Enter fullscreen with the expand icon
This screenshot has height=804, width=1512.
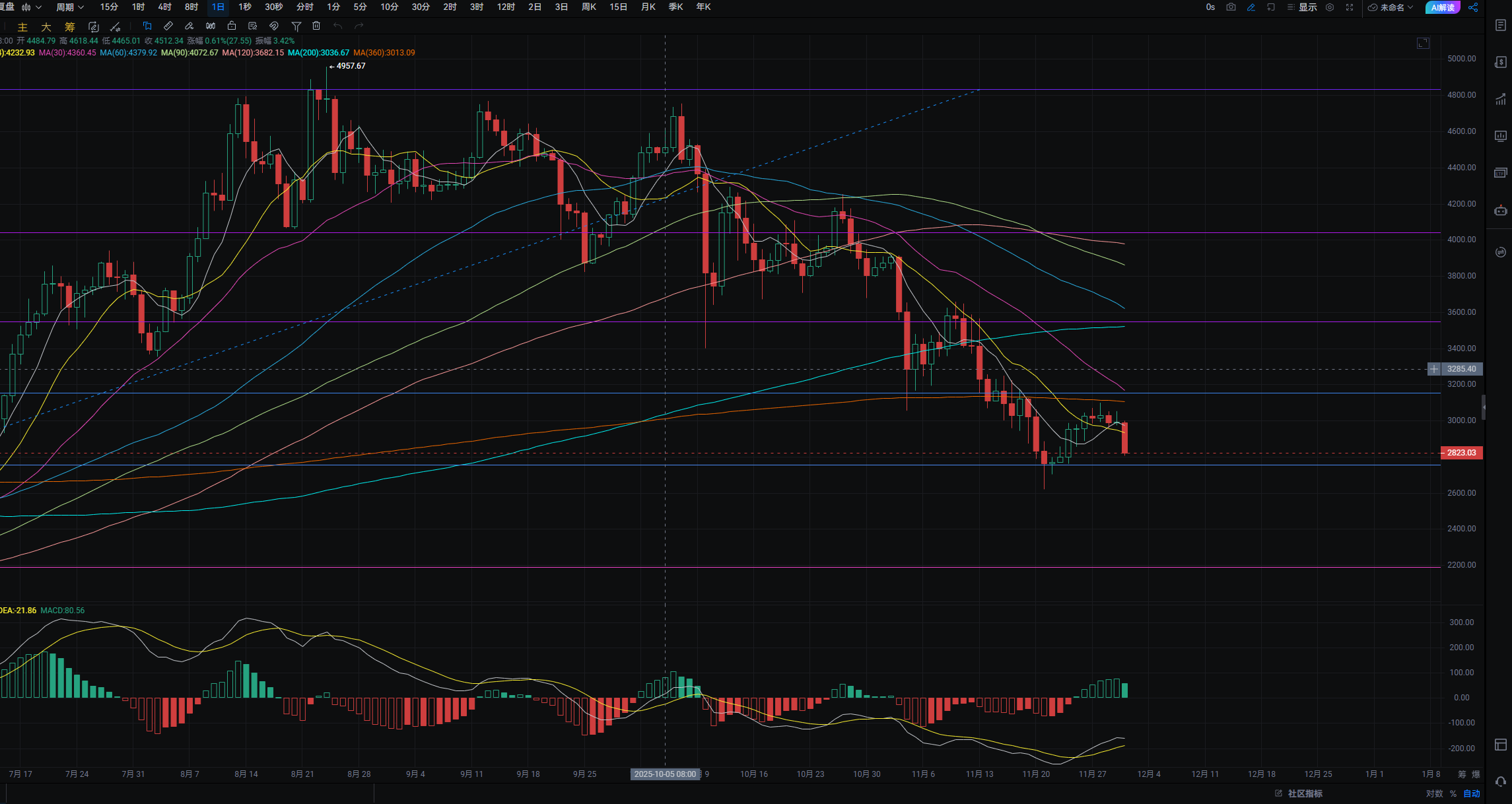coord(1350,7)
